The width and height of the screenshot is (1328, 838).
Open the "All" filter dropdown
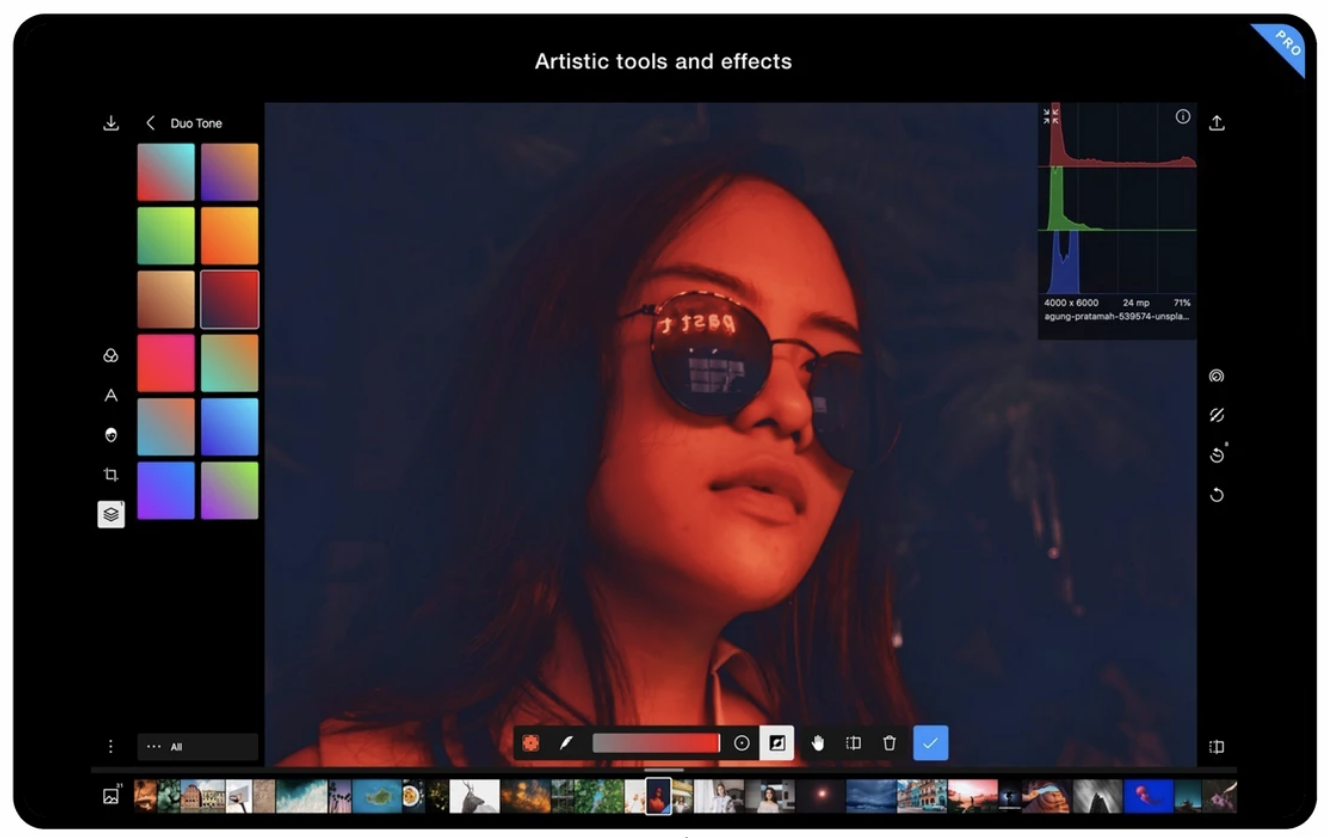[198, 747]
